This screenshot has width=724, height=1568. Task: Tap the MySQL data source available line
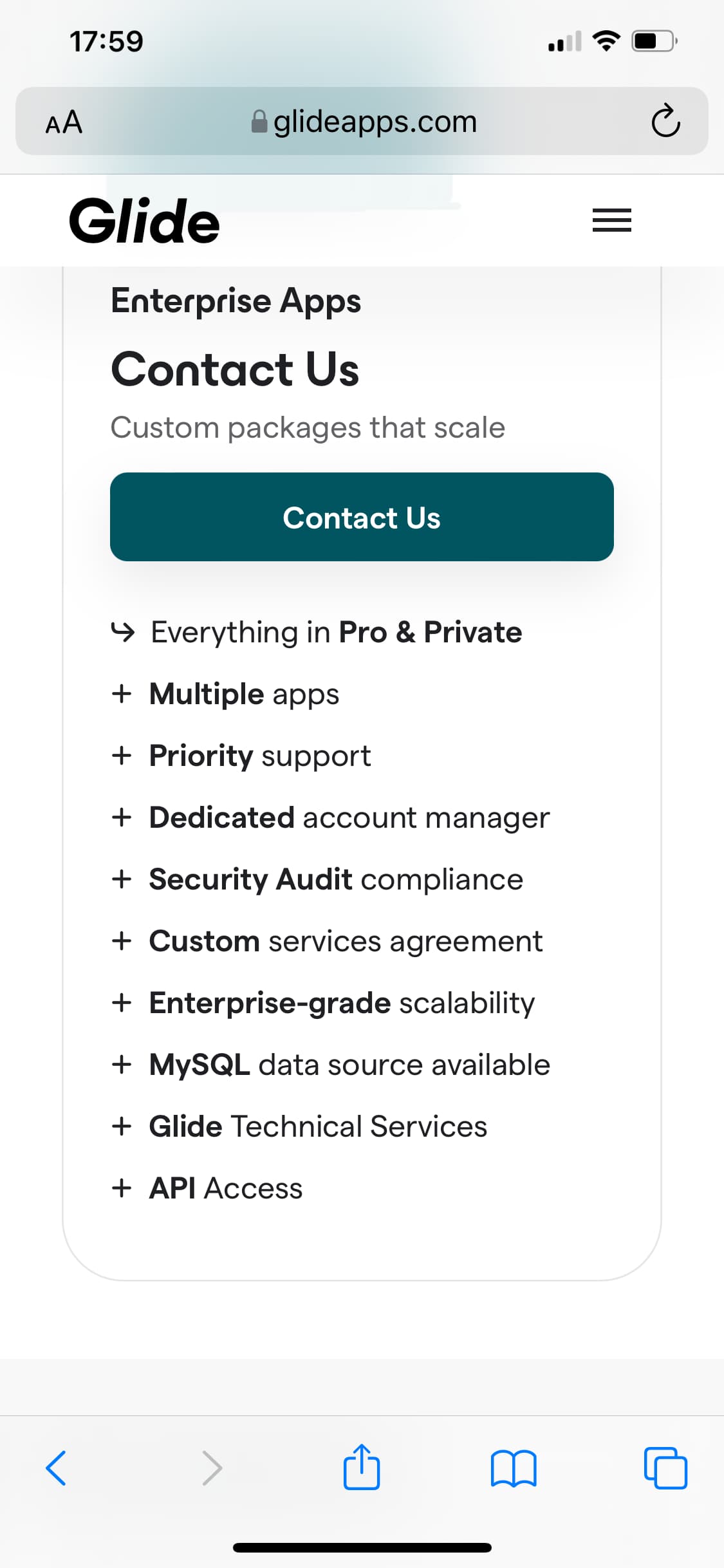coord(330,1065)
